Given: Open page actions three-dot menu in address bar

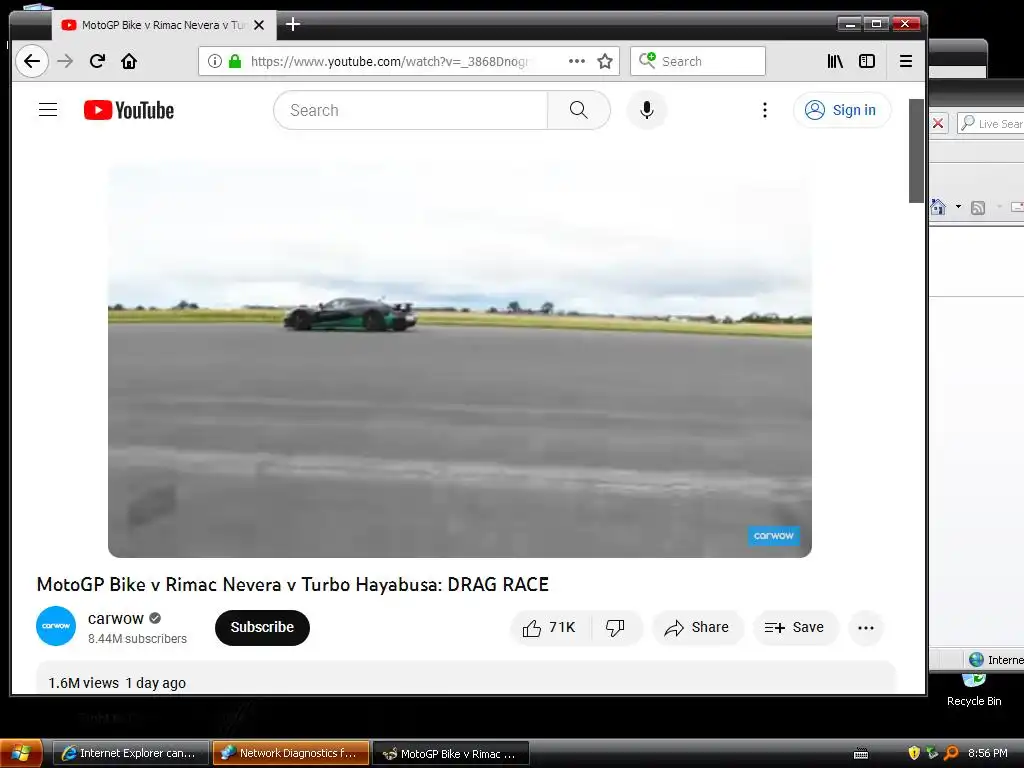Looking at the screenshot, I should coord(577,61).
